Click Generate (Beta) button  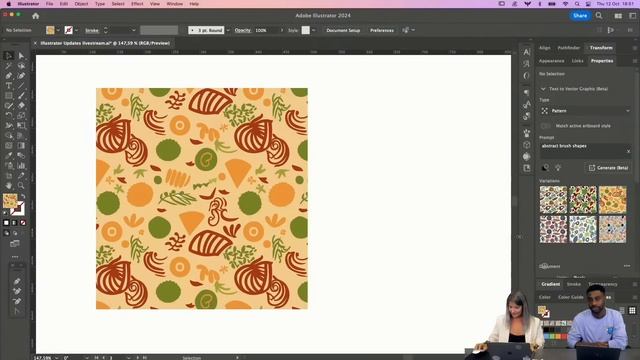coord(608,168)
